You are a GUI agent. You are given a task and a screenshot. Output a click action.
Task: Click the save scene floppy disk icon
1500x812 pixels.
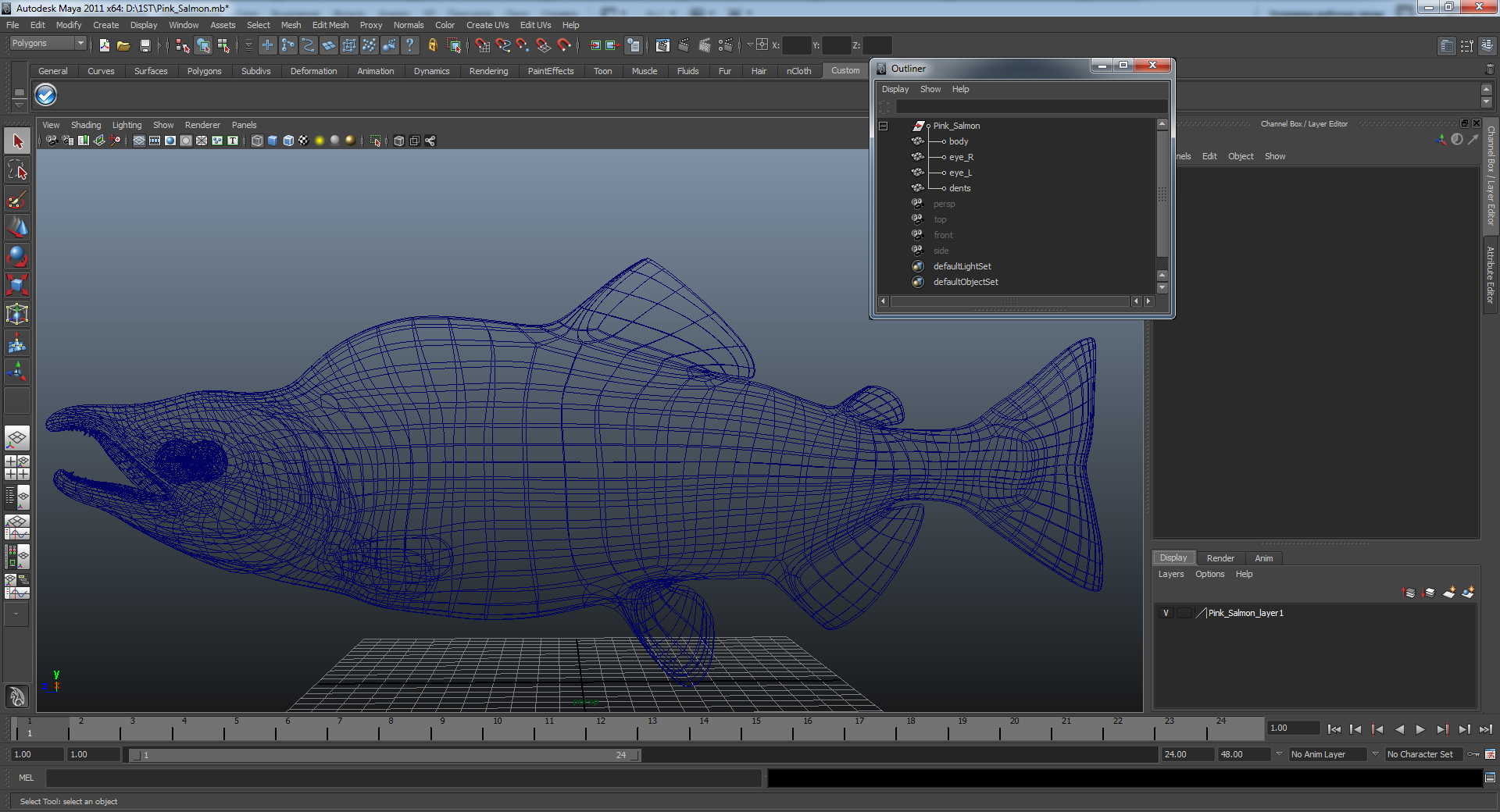pos(145,45)
